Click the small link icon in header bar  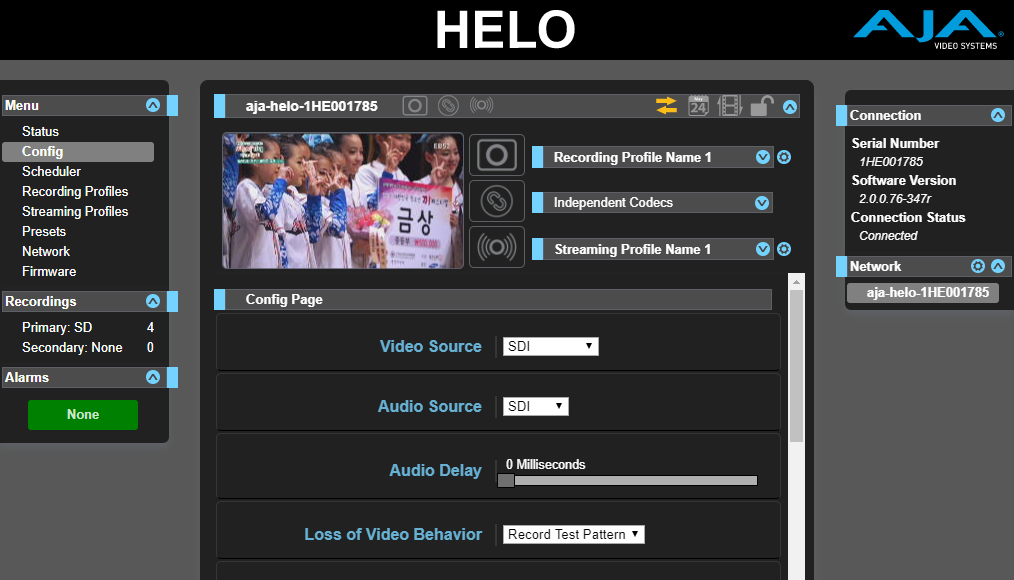(448, 105)
